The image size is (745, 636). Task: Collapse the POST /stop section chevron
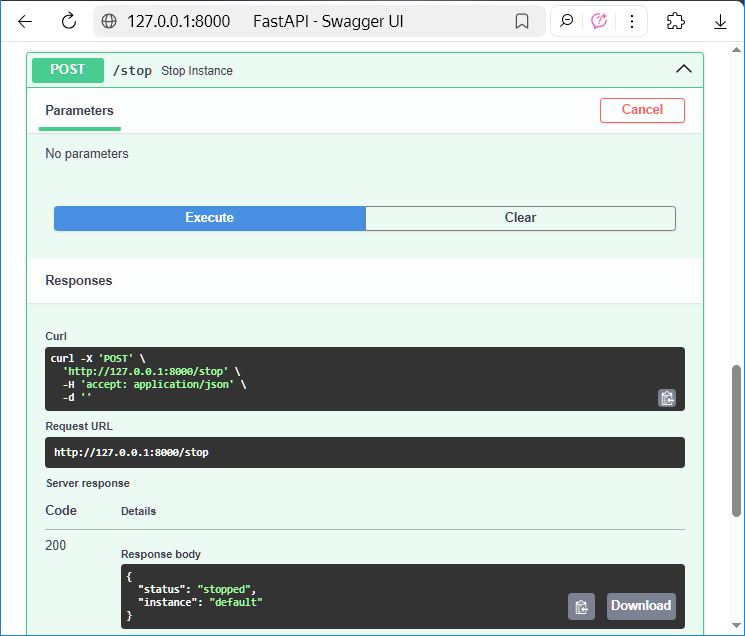684,69
